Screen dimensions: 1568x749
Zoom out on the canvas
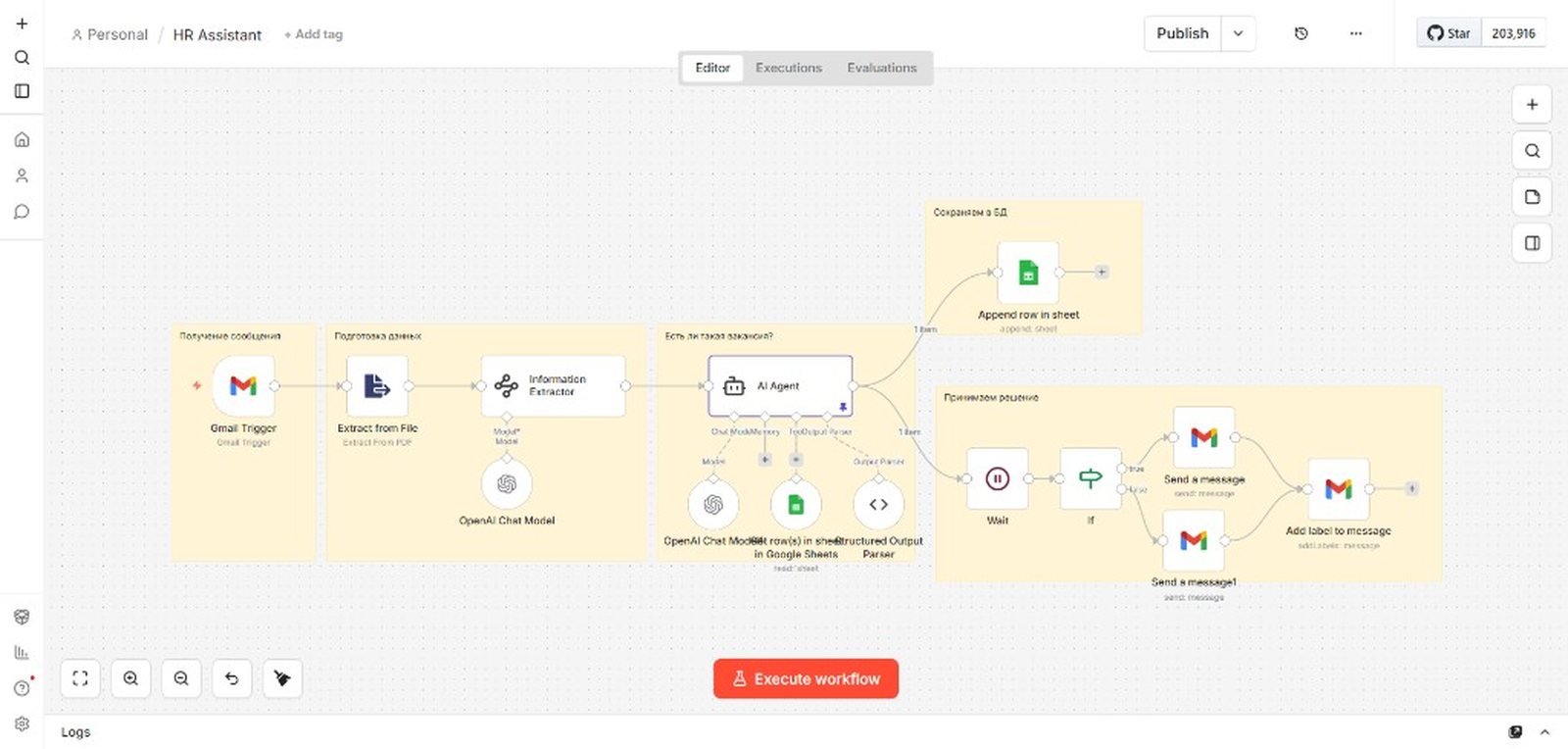181,678
